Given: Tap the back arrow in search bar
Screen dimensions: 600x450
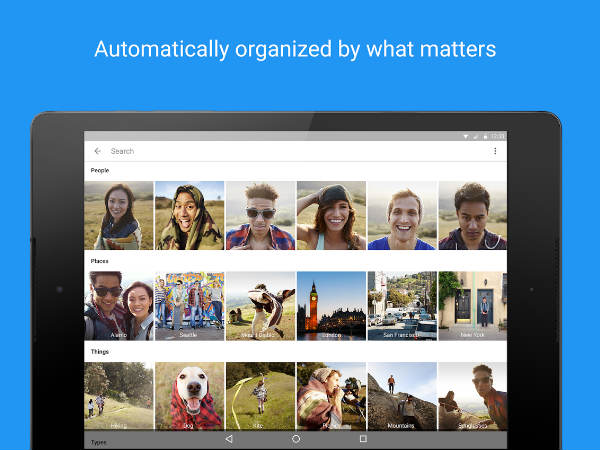Looking at the screenshot, I should pyautogui.click(x=97, y=151).
